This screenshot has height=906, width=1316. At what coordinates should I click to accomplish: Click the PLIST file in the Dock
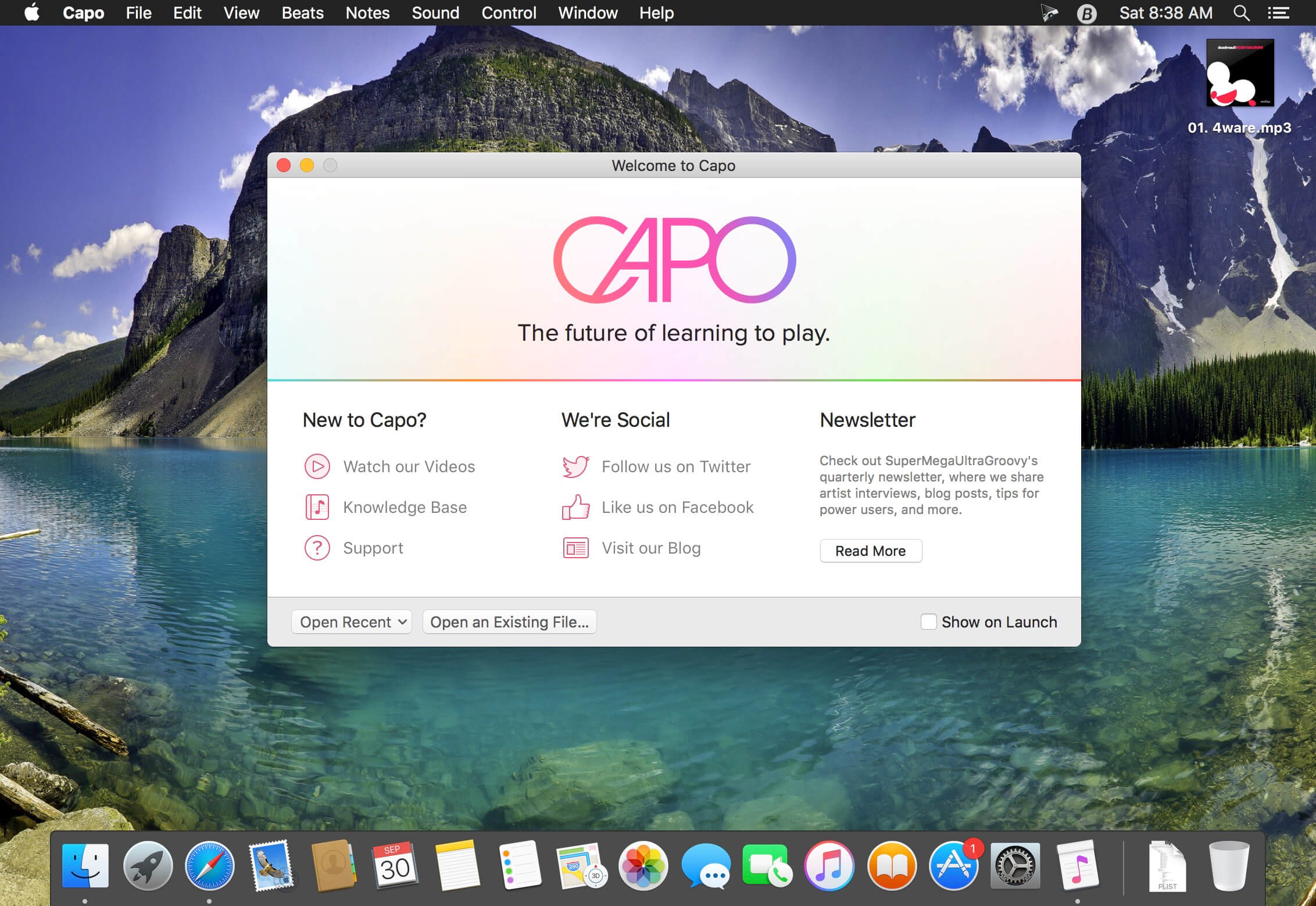(x=1167, y=866)
